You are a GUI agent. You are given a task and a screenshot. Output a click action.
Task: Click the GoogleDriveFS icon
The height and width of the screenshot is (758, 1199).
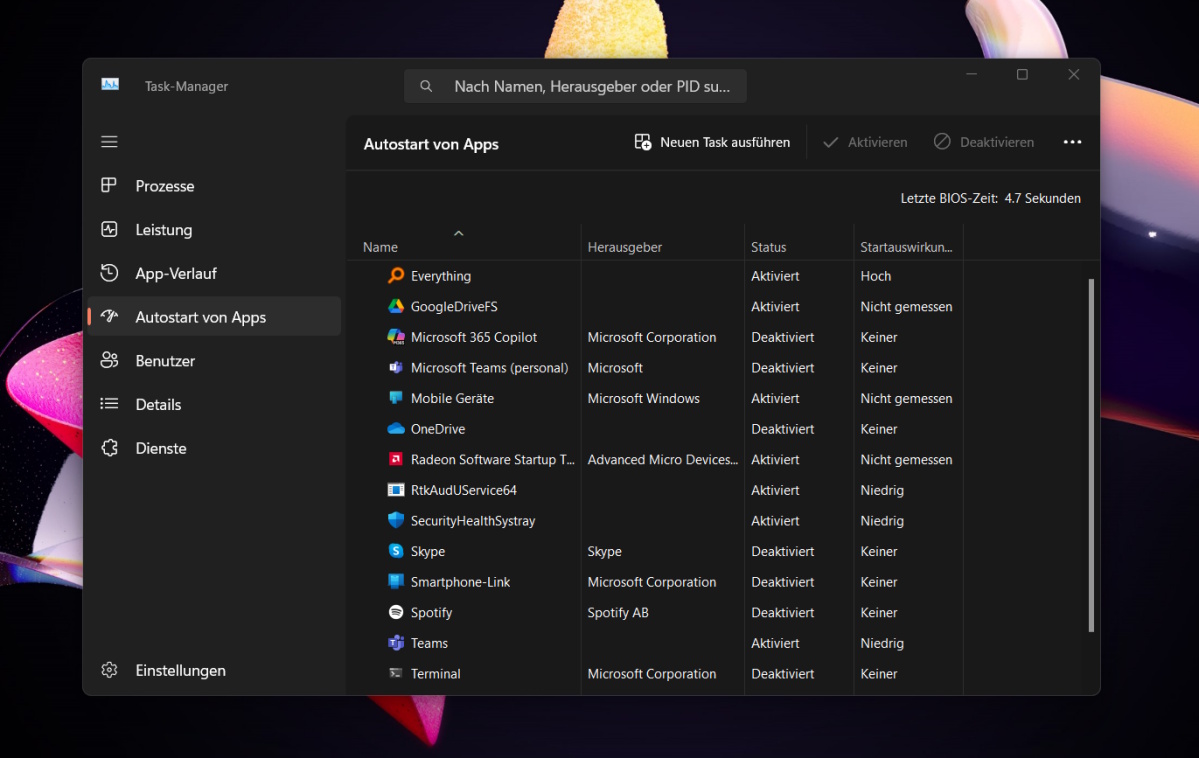pyautogui.click(x=396, y=307)
